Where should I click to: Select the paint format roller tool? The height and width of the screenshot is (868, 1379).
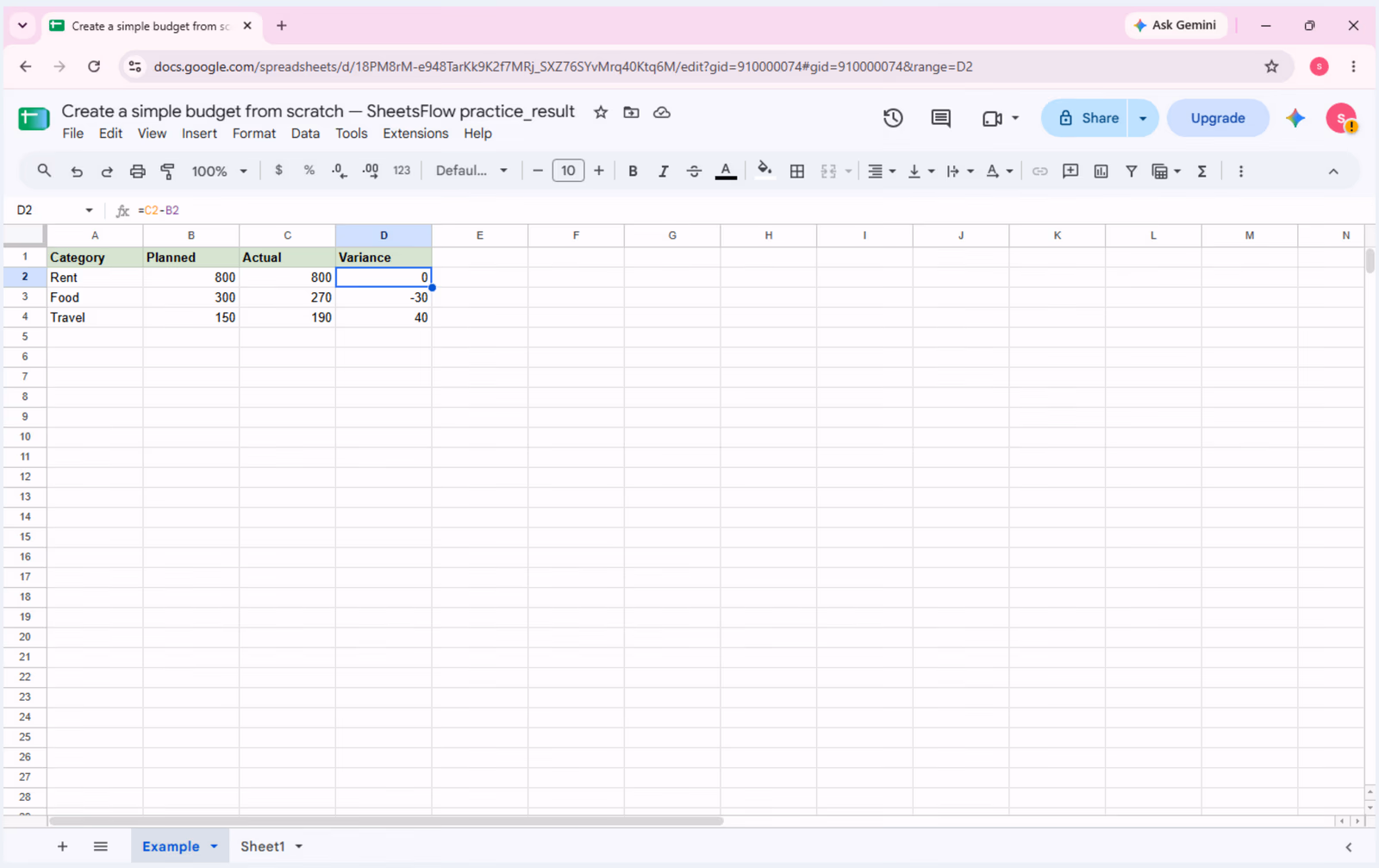(x=168, y=172)
